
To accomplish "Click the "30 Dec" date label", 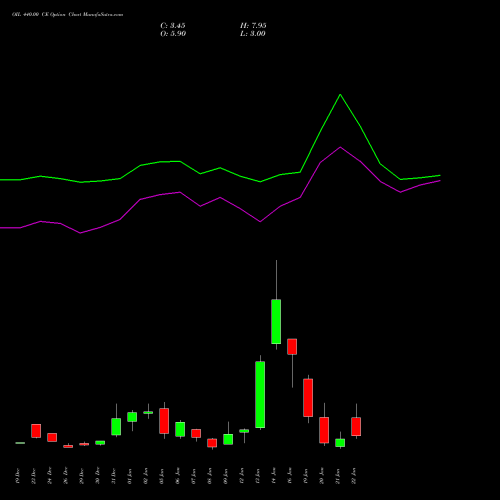I will tap(98, 476).
